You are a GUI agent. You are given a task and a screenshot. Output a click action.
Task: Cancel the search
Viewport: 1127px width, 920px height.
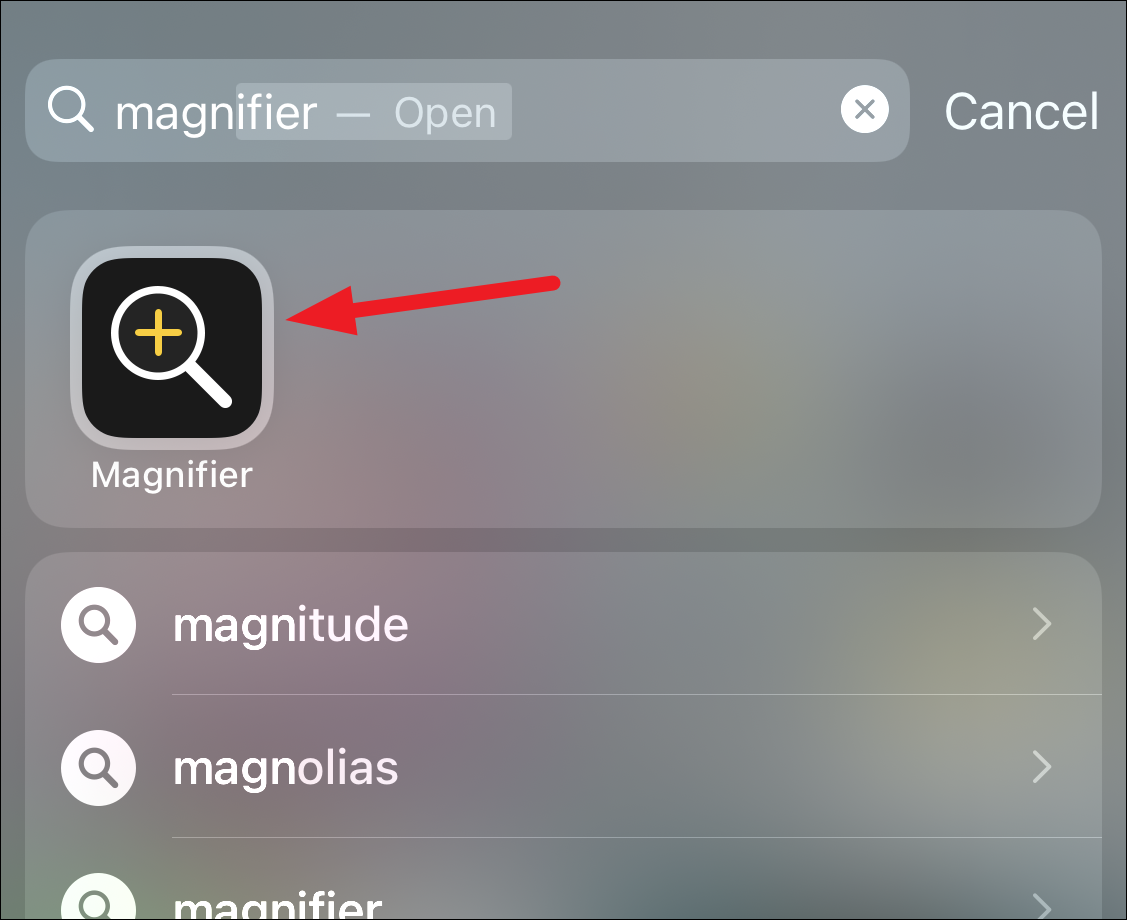point(1021,111)
